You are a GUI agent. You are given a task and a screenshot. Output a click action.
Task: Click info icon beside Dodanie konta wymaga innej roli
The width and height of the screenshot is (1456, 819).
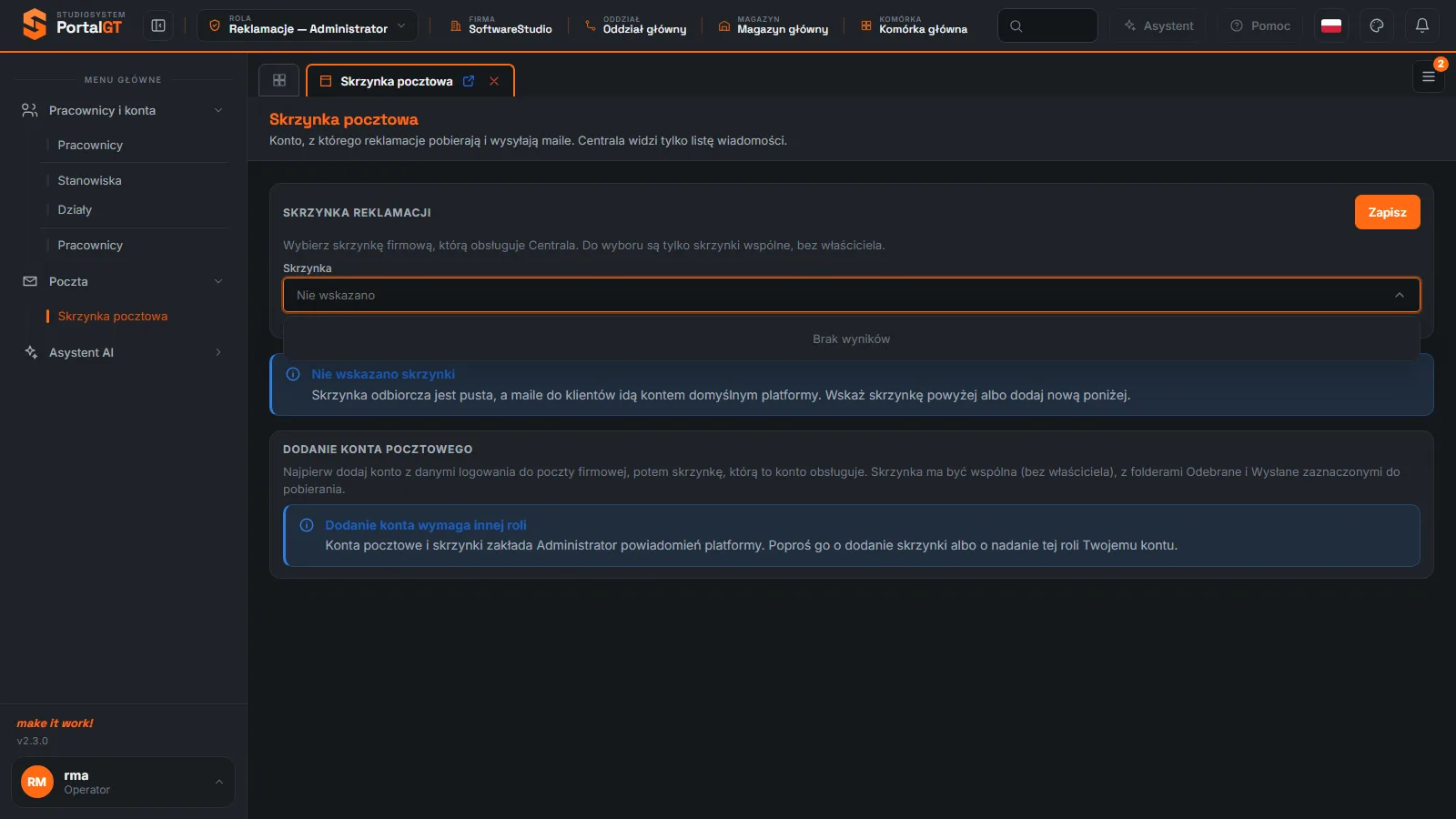pos(307,525)
